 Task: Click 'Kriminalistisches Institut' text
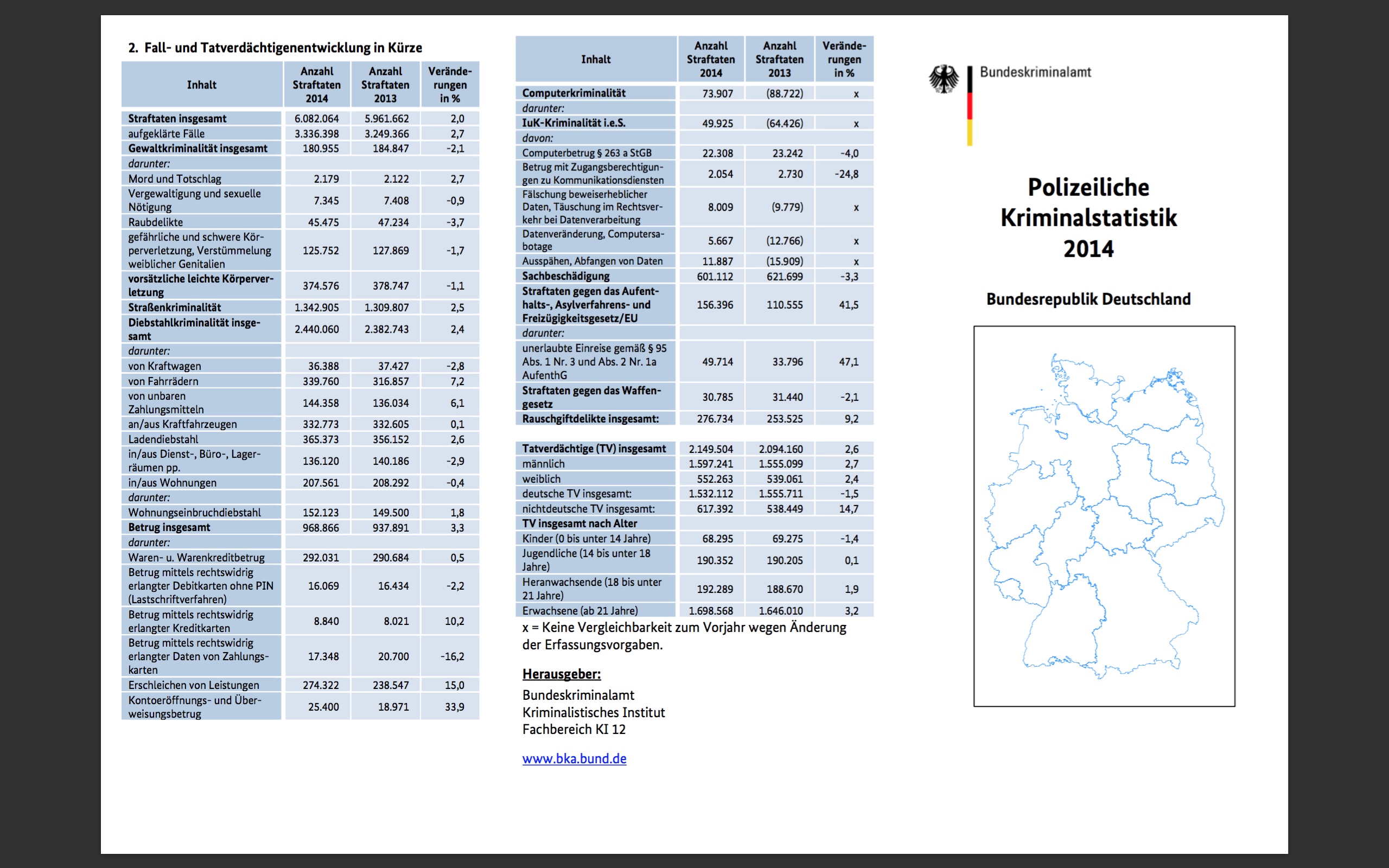[x=594, y=712]
